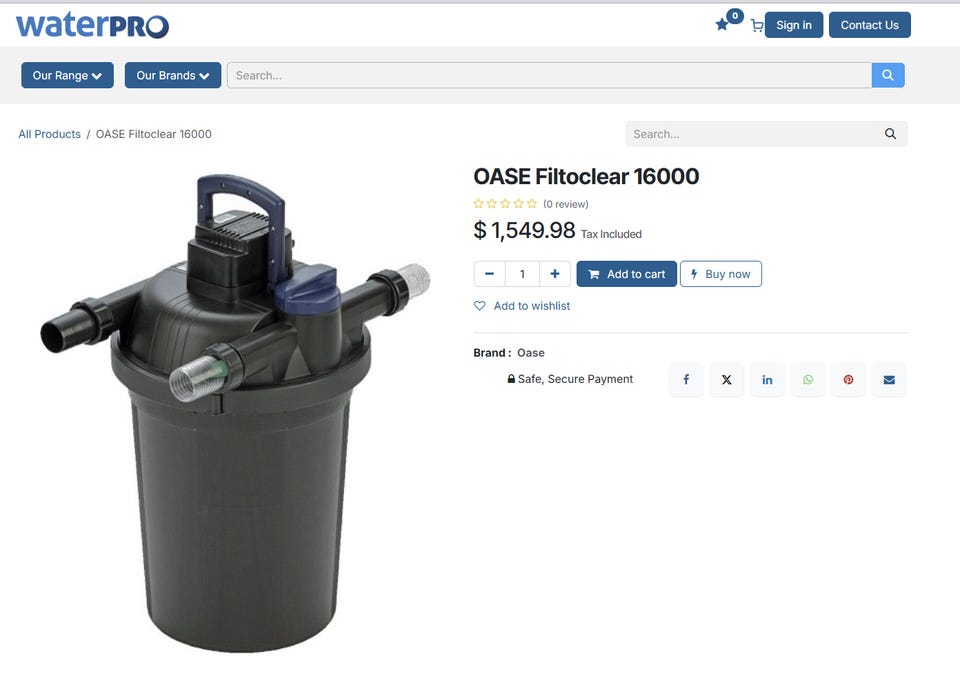Expand the Our Brands dropdown

pyautogui.click(x=173, y=75)
